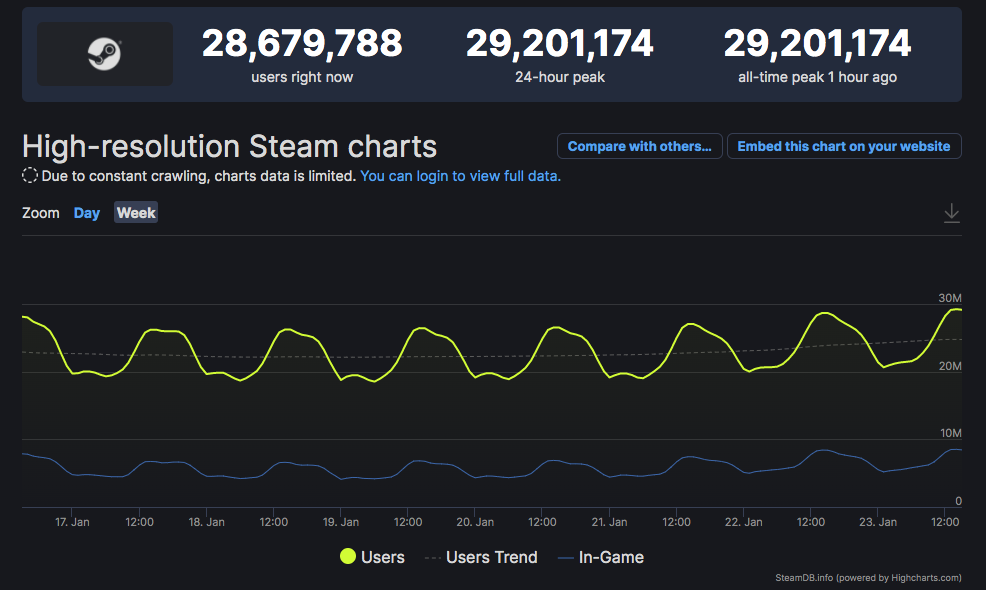Click the 28,679,788 users right now figure
The image size is (986, 590).
pyautogui.click(x=302, y=44)
